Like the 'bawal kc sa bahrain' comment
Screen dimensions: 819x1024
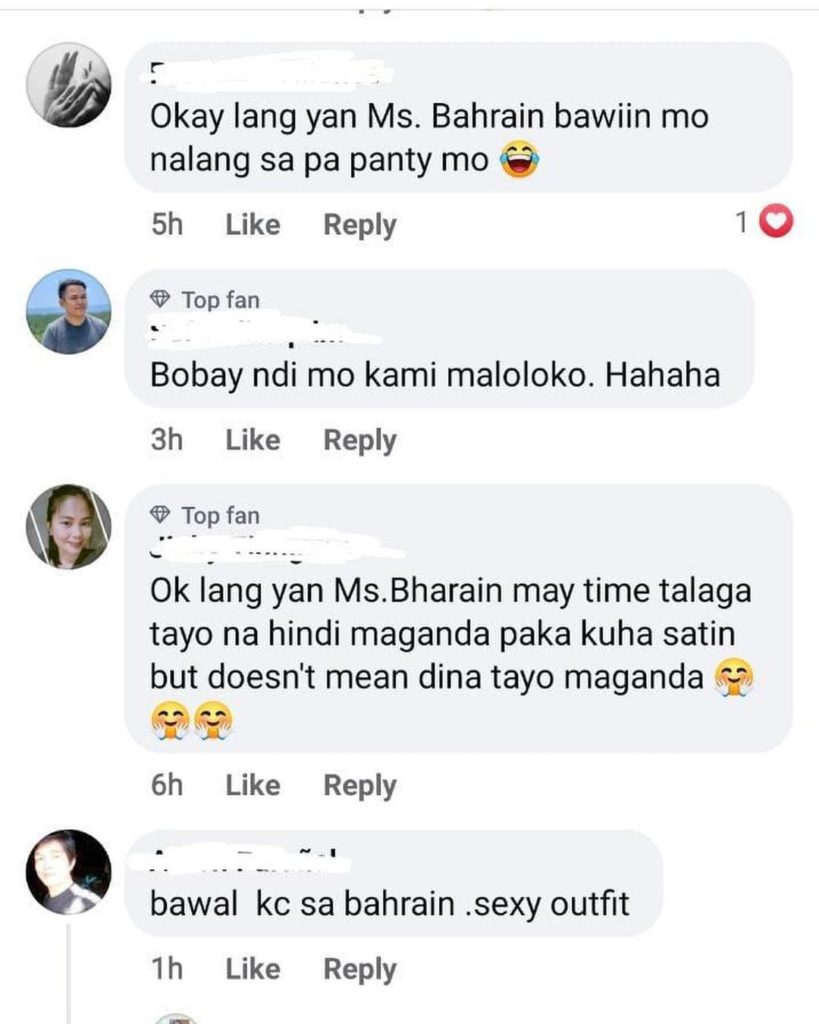point(253,969)
